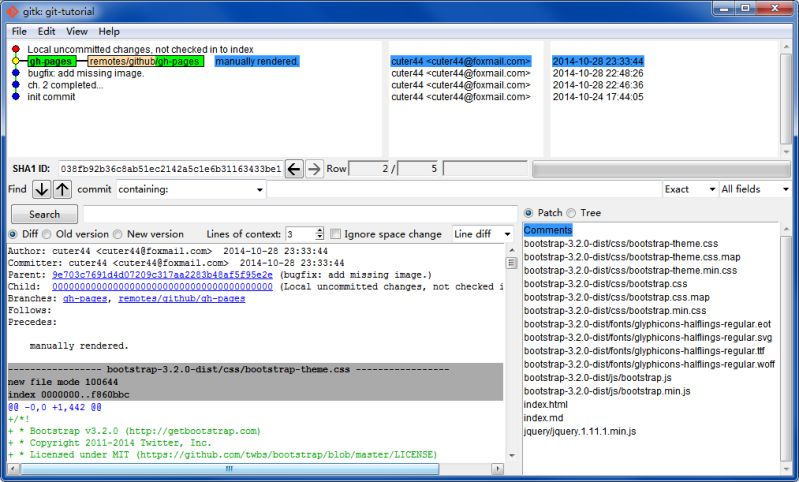
Task: Click the diff pane vertical scrollbar thumb
Action: click(x=512, y=263)
